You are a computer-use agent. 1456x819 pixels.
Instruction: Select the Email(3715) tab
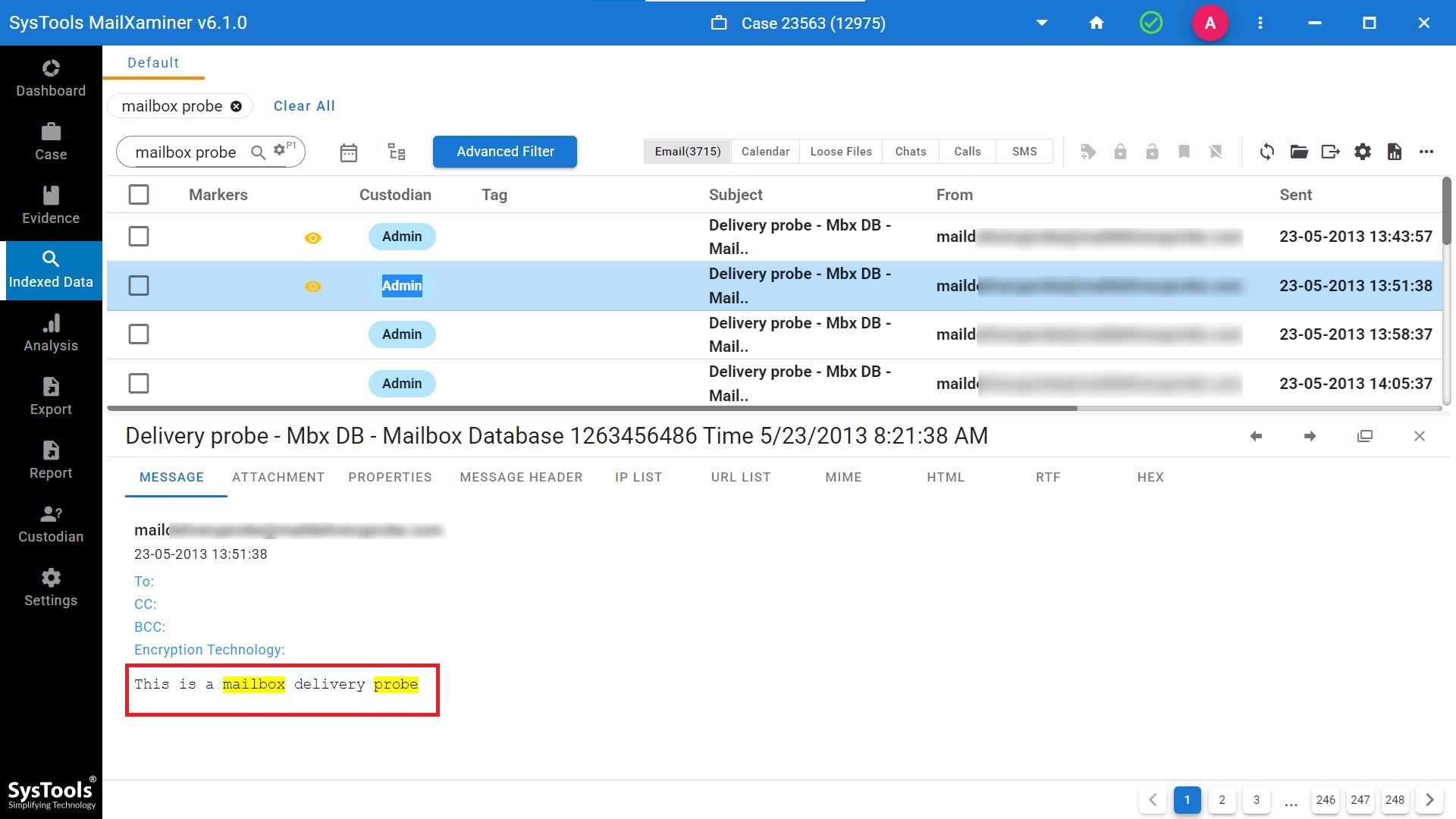(x=688, y=152)
